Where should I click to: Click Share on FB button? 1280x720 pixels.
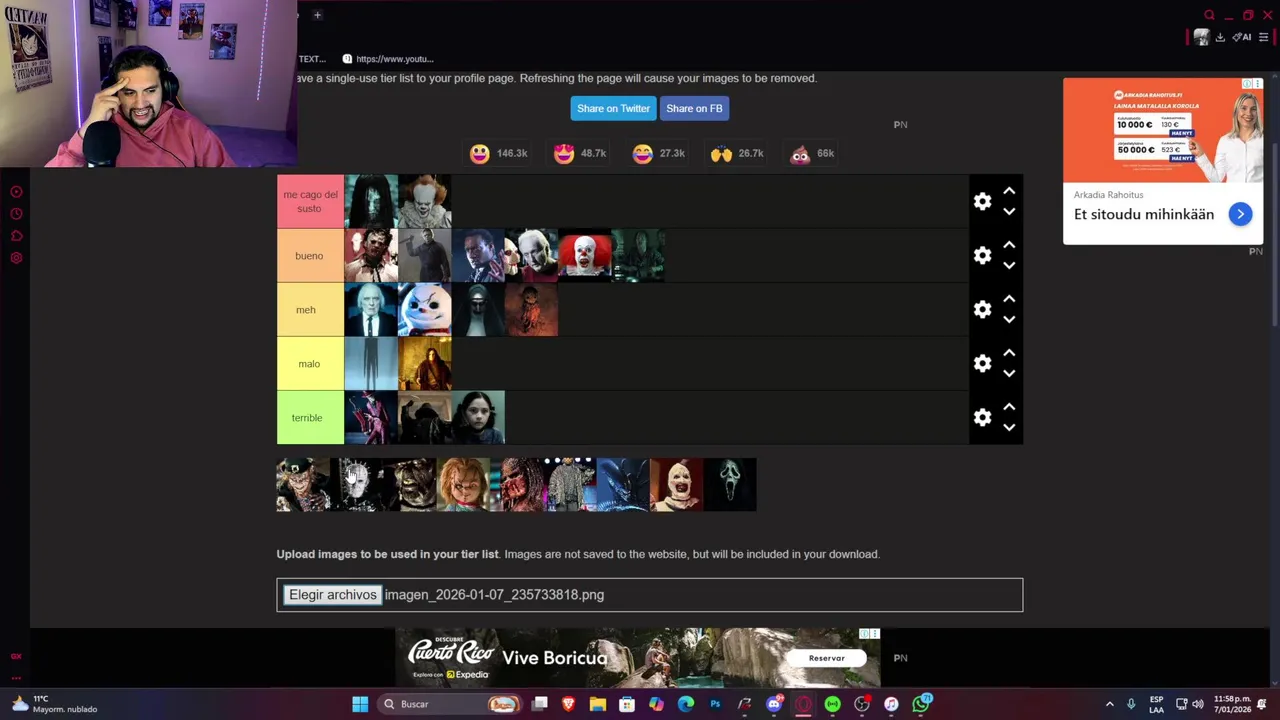click(x=694, y=108)
